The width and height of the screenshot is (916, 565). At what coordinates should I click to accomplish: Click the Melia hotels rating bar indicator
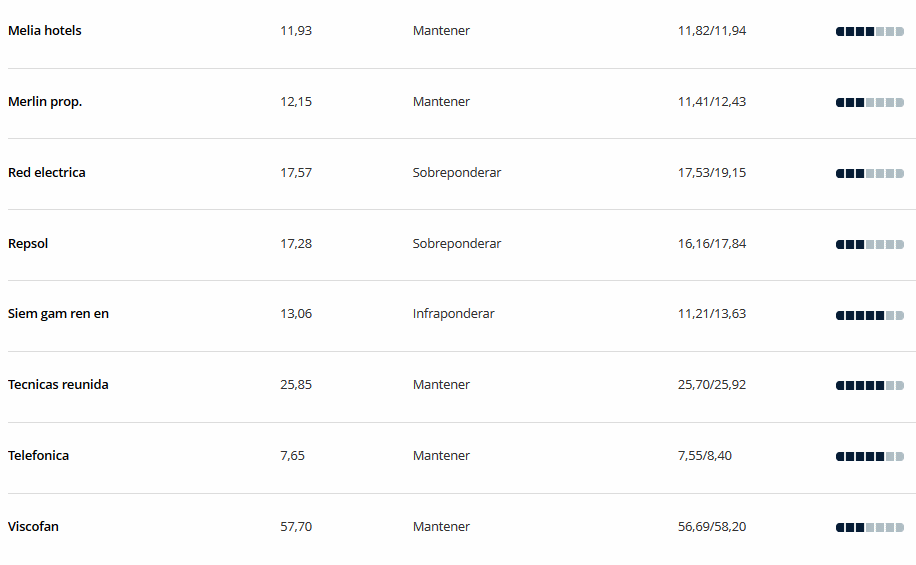(x=870, y=32)
